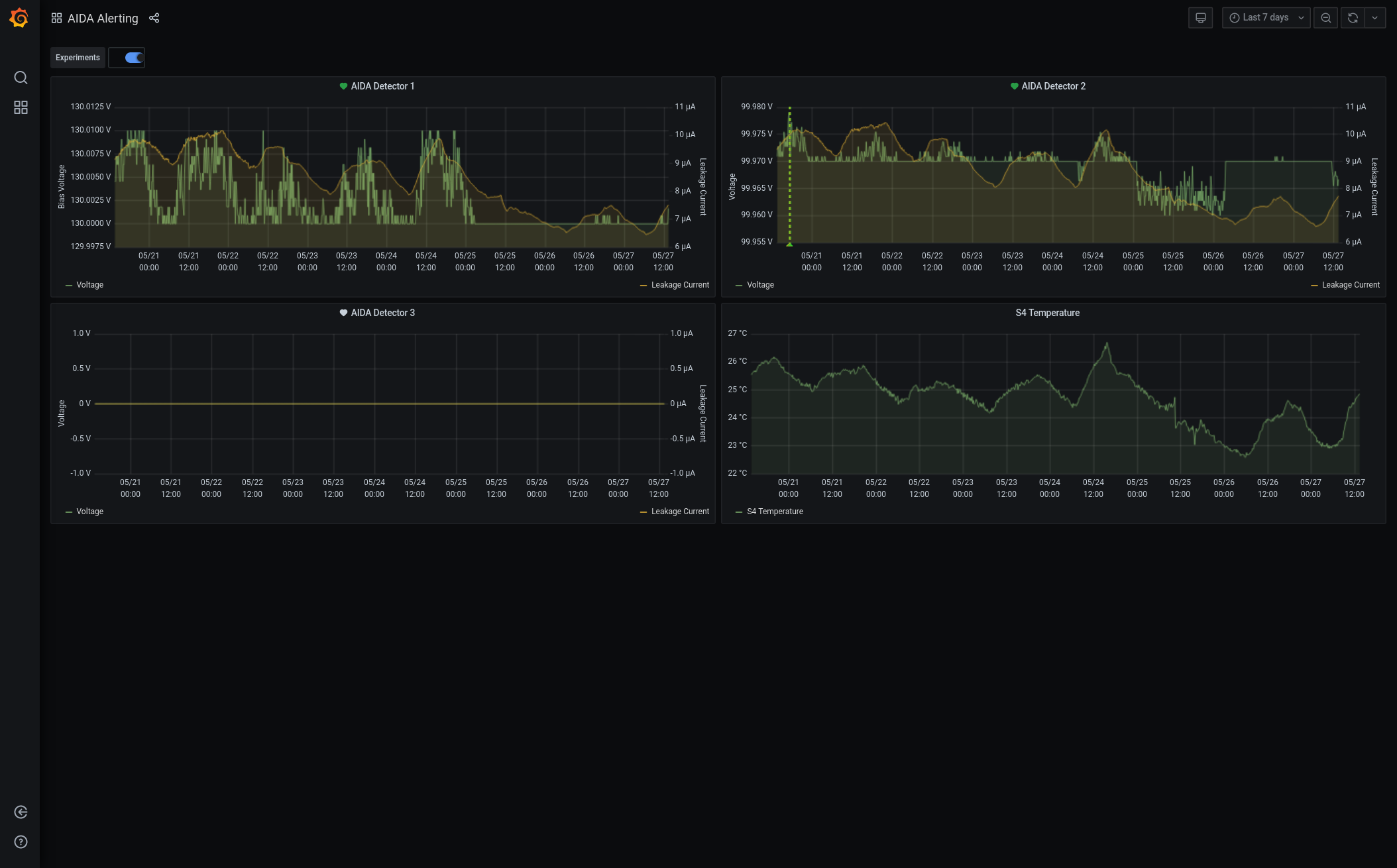The image size is (1397, 868).
Task: Click the AIDA Alerting dashboard title
Action: click(x=103, y=19)
